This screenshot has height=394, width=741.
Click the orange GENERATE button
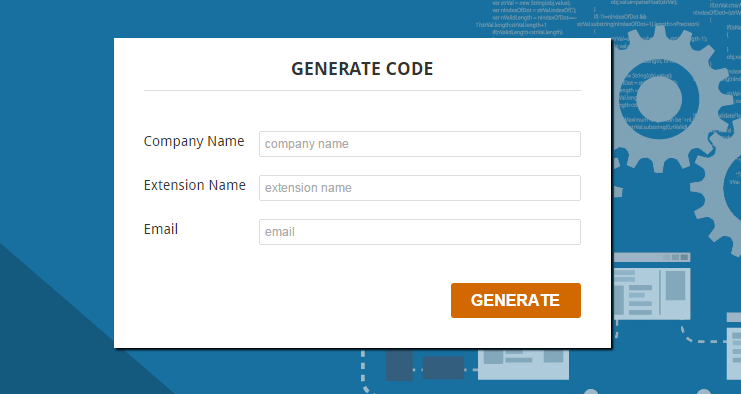pos(516,300)
